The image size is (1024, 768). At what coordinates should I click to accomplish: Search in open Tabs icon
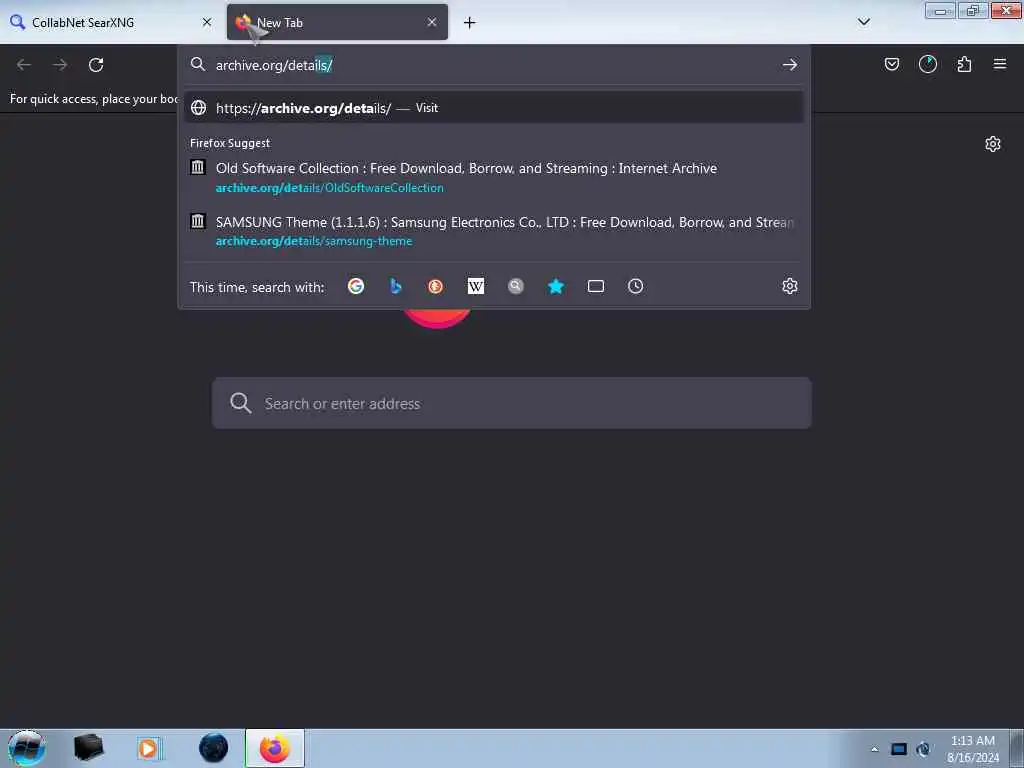(596, 286)
